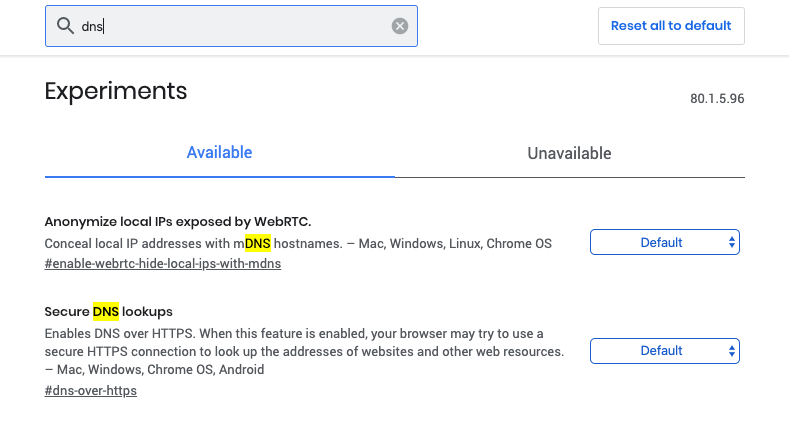
Task: Switch to the Available tab
Action: click(219, 153)
